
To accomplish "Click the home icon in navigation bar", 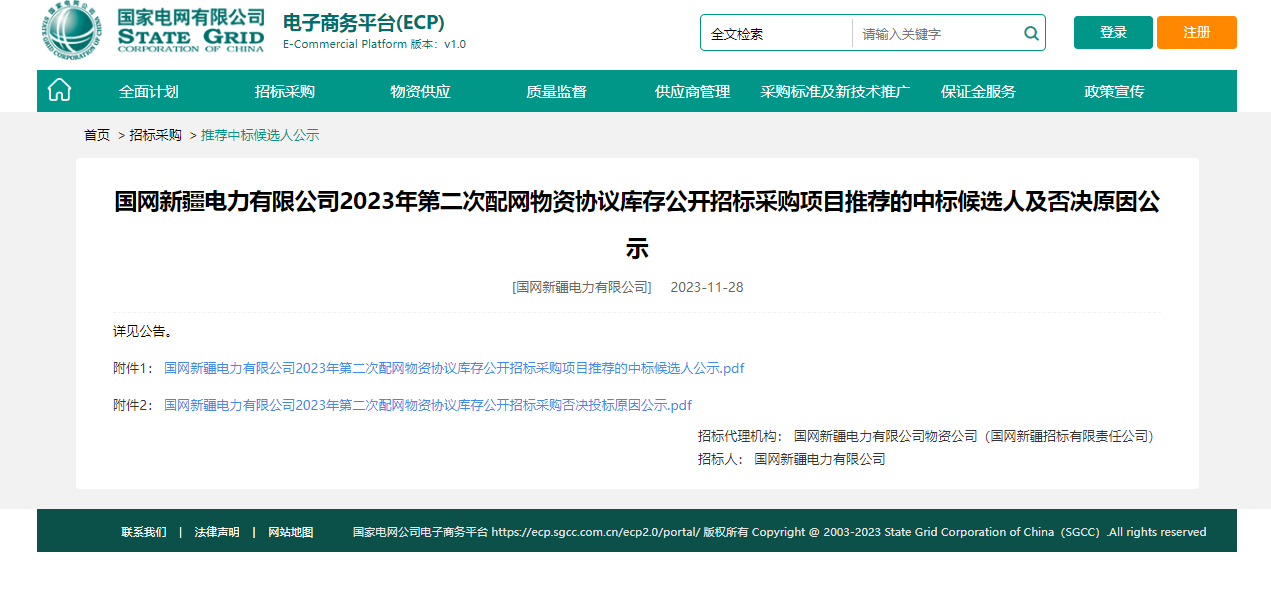I will 59,91.
